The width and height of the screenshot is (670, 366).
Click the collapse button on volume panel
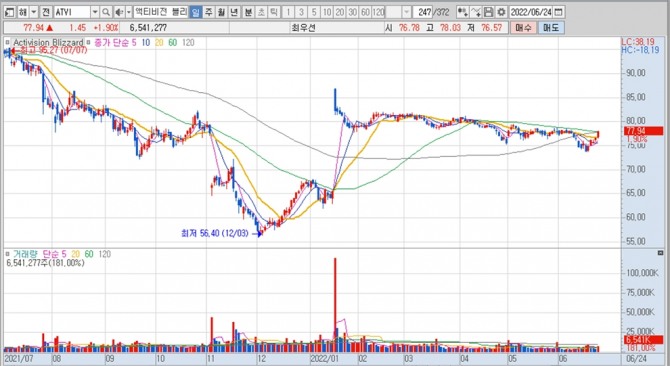click(660, 253)
